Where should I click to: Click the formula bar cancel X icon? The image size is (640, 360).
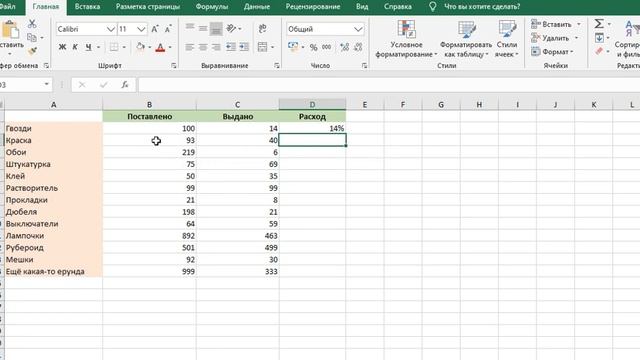pyautogui.click(x=82, y=84)
